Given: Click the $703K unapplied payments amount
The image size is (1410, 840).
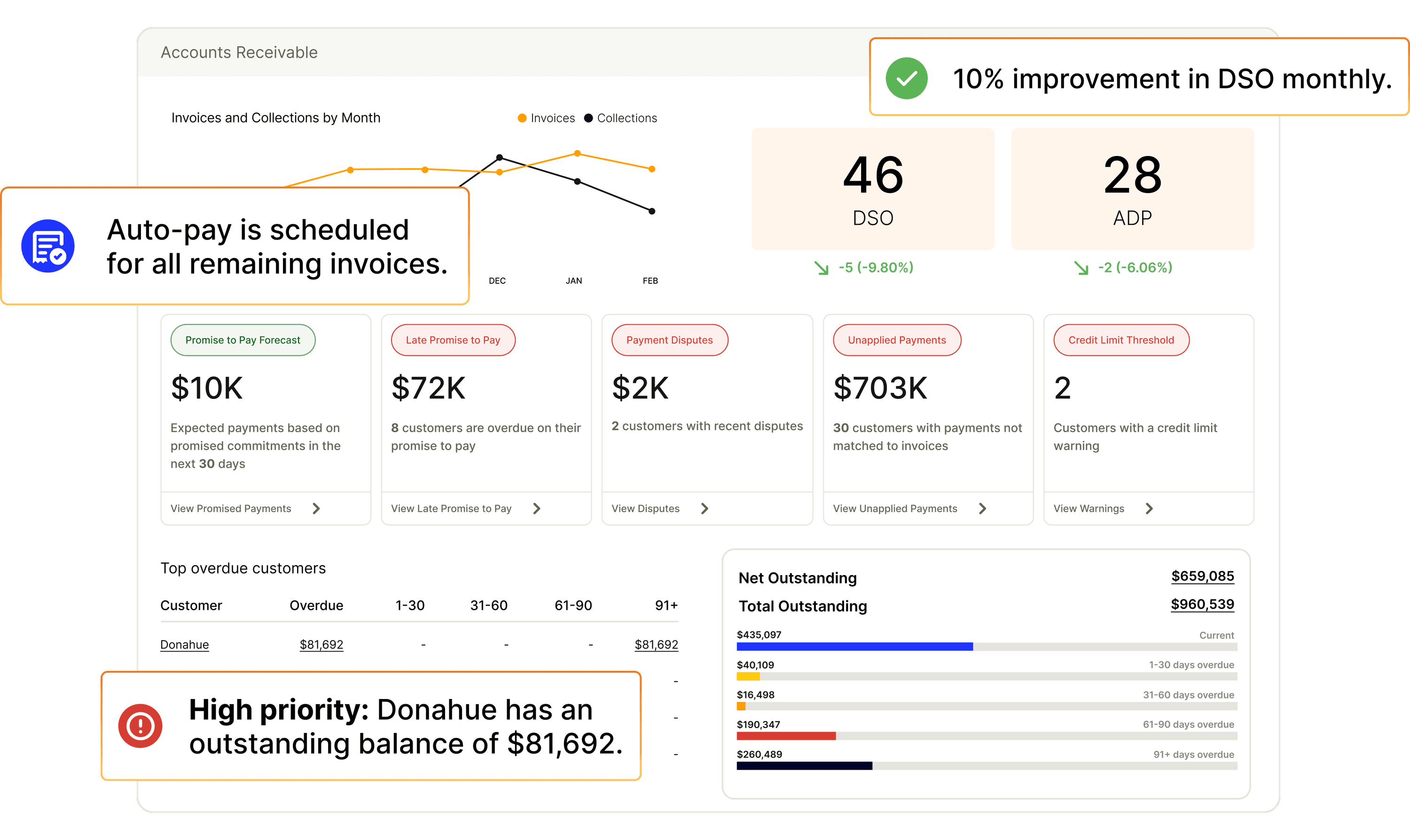Looking at the screenshot, I should [x=880, y=389].
